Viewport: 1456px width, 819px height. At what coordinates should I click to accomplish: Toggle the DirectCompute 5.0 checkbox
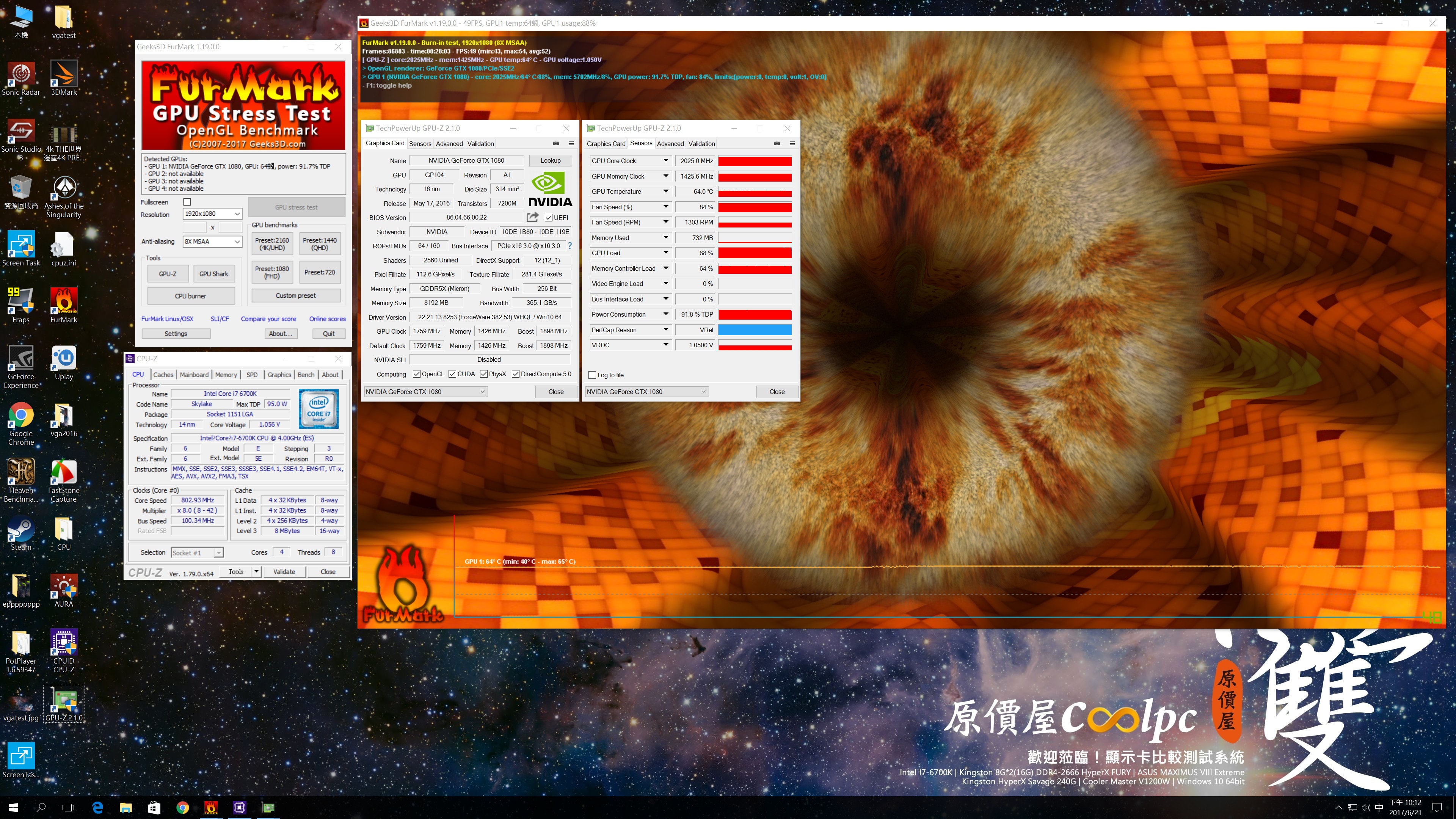[x=516, y=373]
